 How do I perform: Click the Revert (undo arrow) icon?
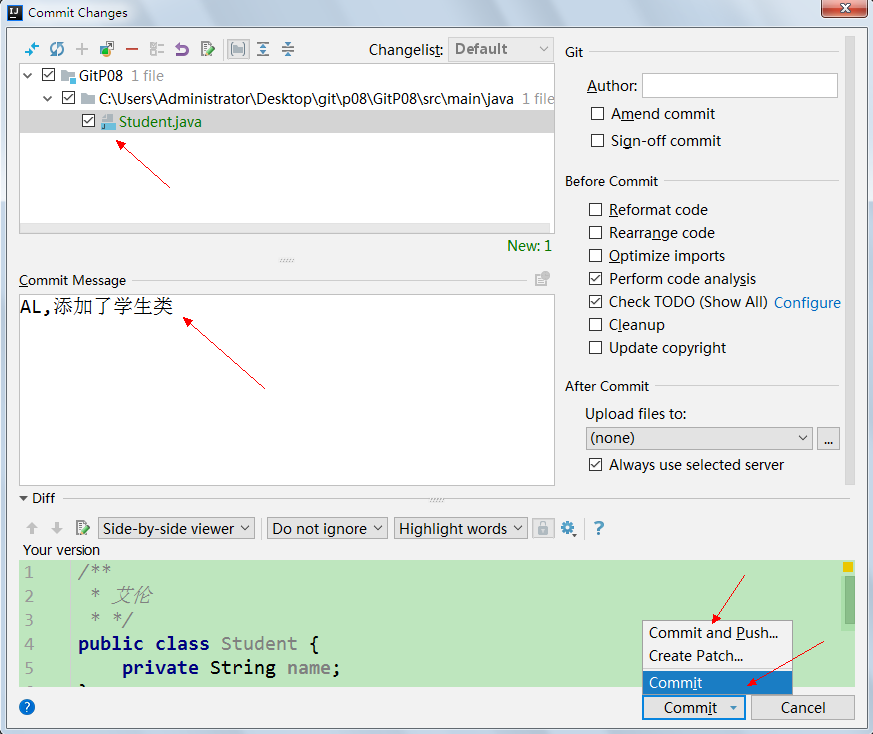182,49
